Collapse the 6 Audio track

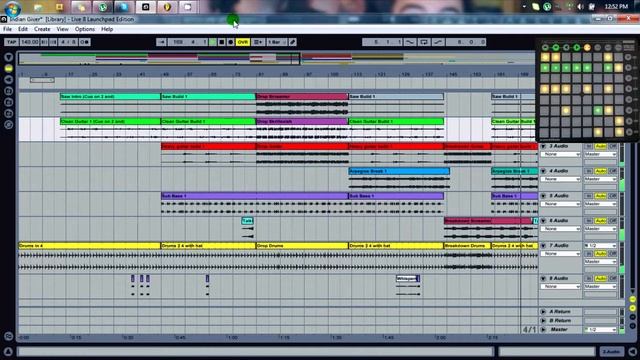point(543,221)
